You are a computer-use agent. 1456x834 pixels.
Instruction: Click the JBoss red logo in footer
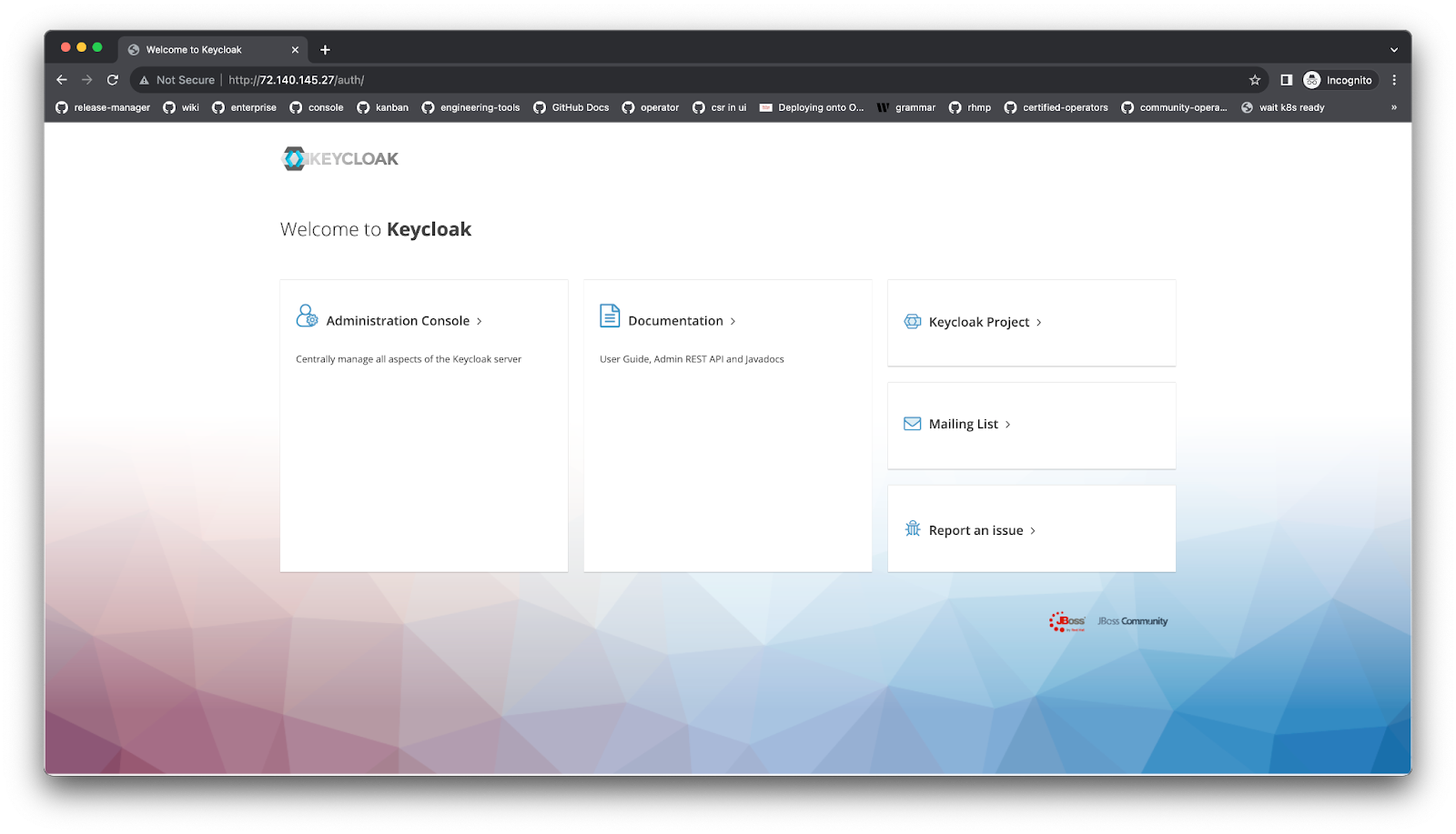1067,621
